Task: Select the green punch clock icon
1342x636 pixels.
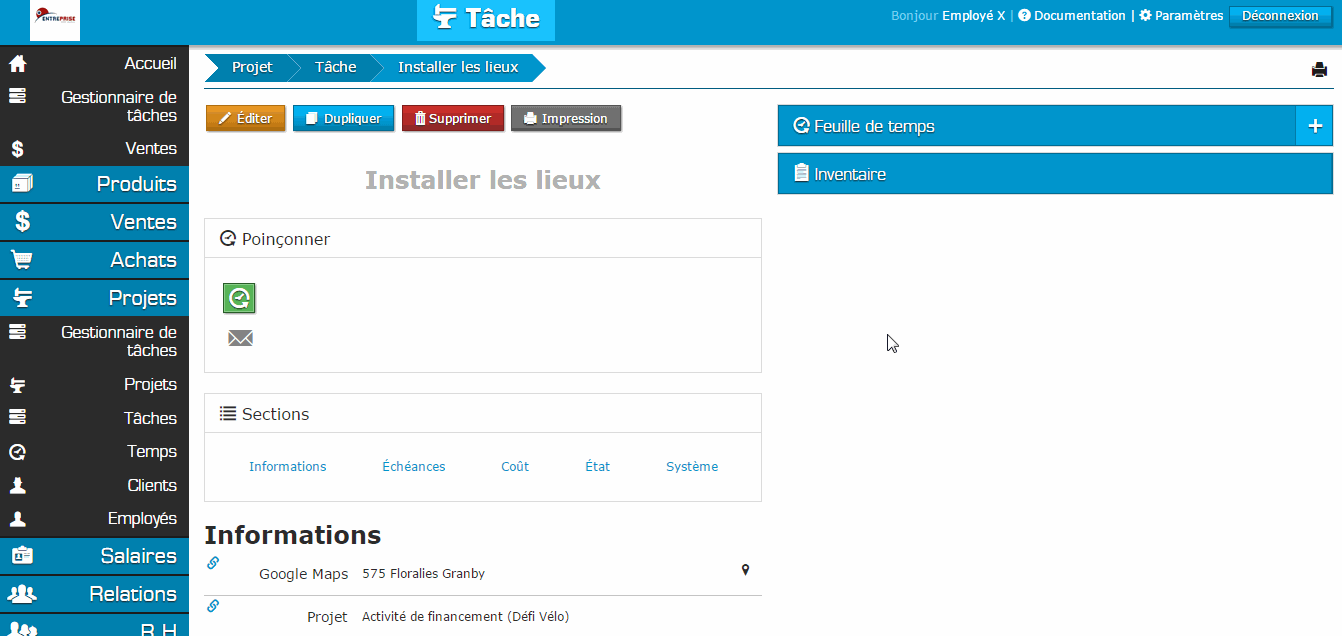Action: [x=239, y=297]
